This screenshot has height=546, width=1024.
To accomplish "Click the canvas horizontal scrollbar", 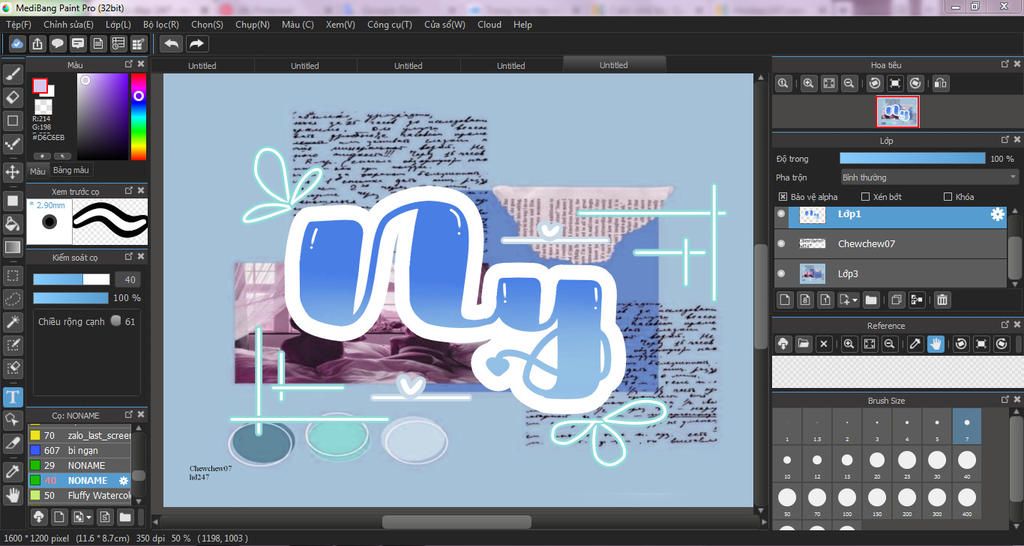I will [456, 522].
